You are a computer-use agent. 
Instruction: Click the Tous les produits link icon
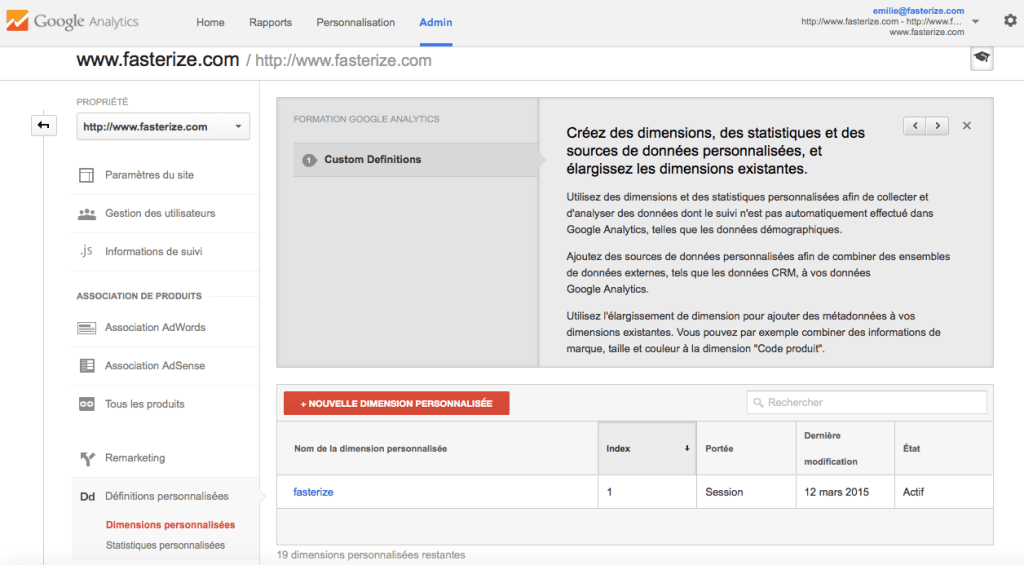(x=86, y=404)
